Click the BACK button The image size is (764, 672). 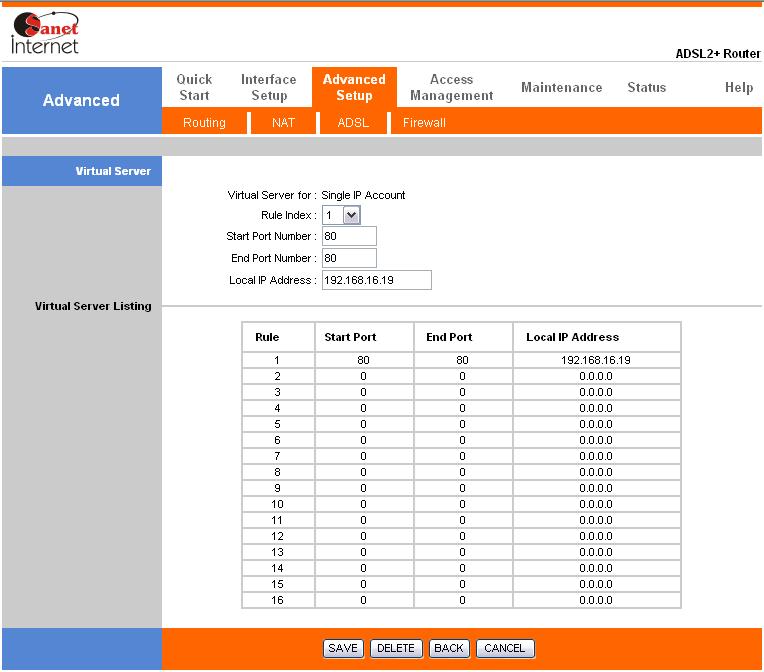449,648
